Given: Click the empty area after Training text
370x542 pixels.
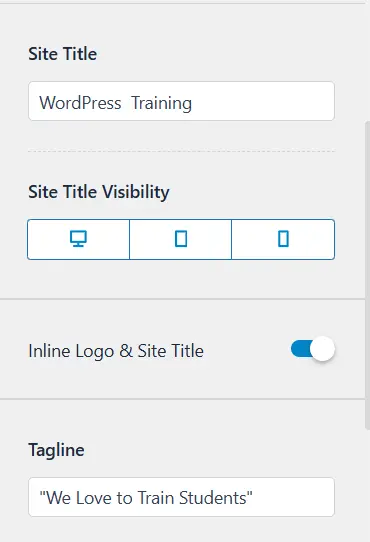Looking at the screenshot, I should [x=263, y=101].
